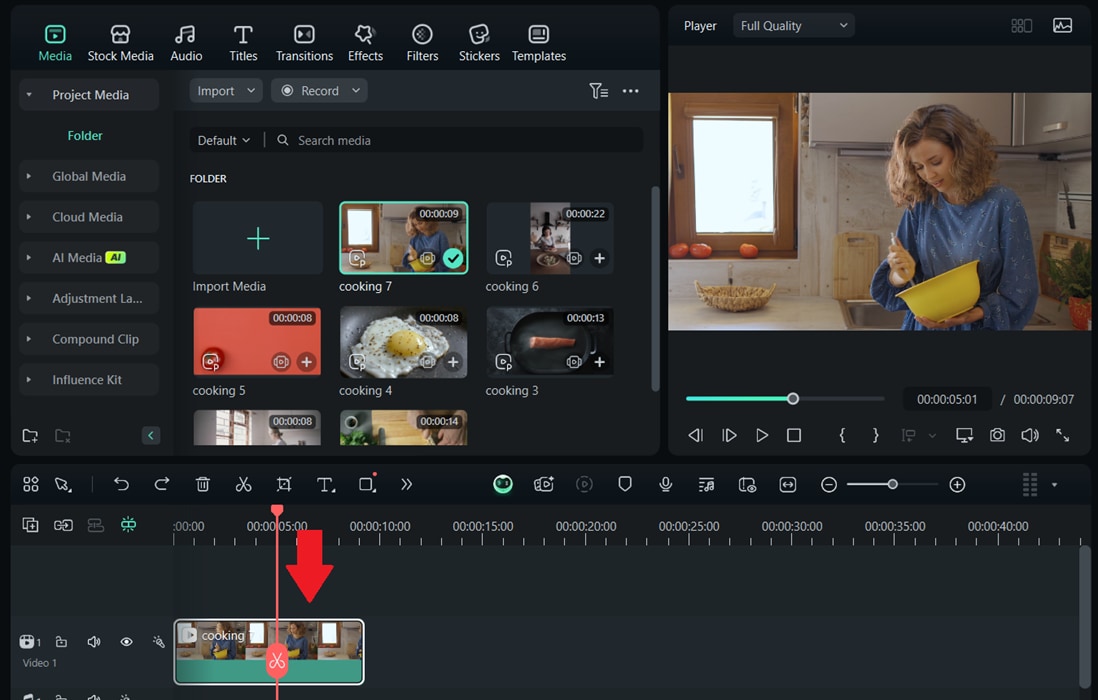Mute the Video 1 track
The image size is (1098, 700).
[94, 642]
